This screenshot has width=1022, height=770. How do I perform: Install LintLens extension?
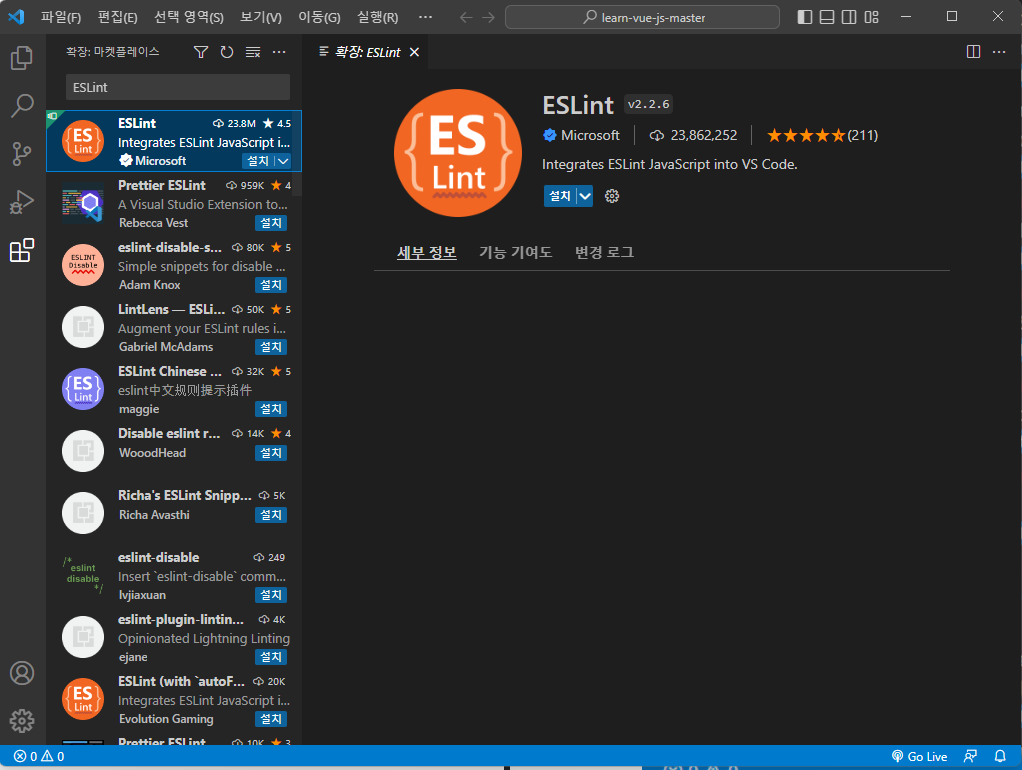click(270, 347)
